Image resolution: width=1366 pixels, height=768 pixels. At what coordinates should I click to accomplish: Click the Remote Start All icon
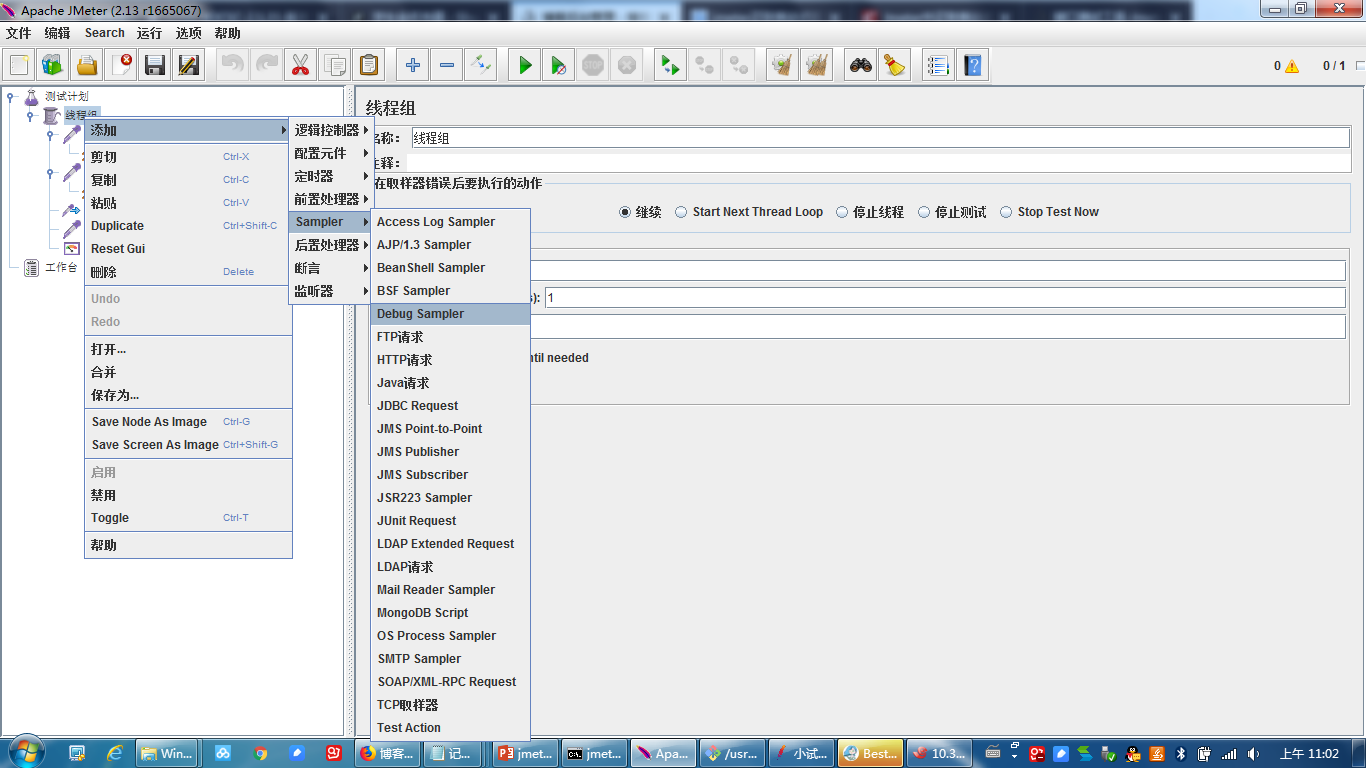tap(670, 65)
